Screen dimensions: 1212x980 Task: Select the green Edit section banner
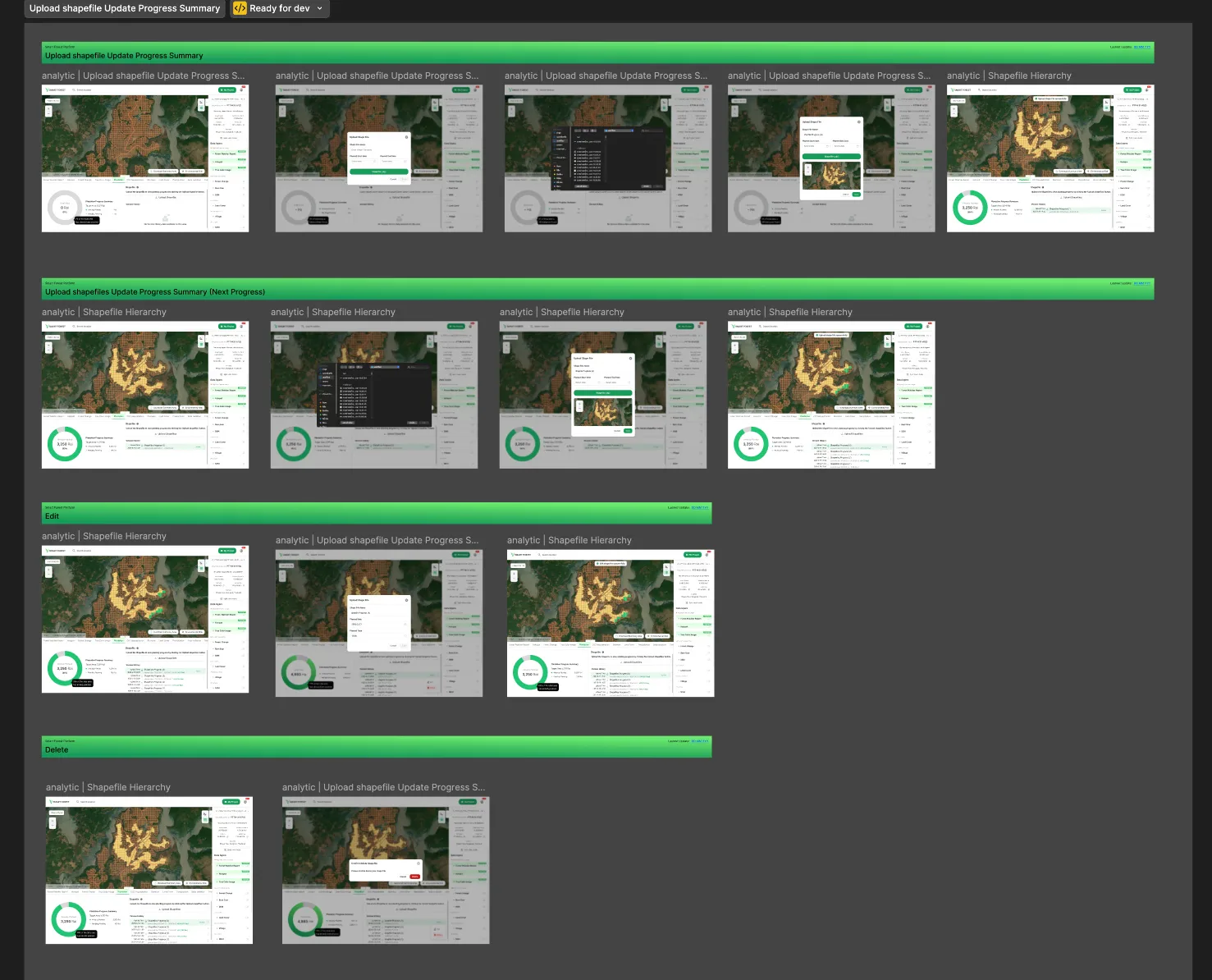[377, 513]
